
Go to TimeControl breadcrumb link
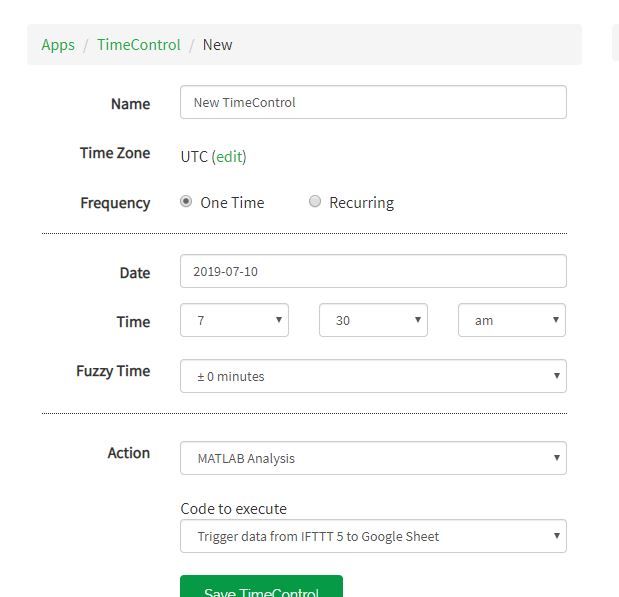139,45
